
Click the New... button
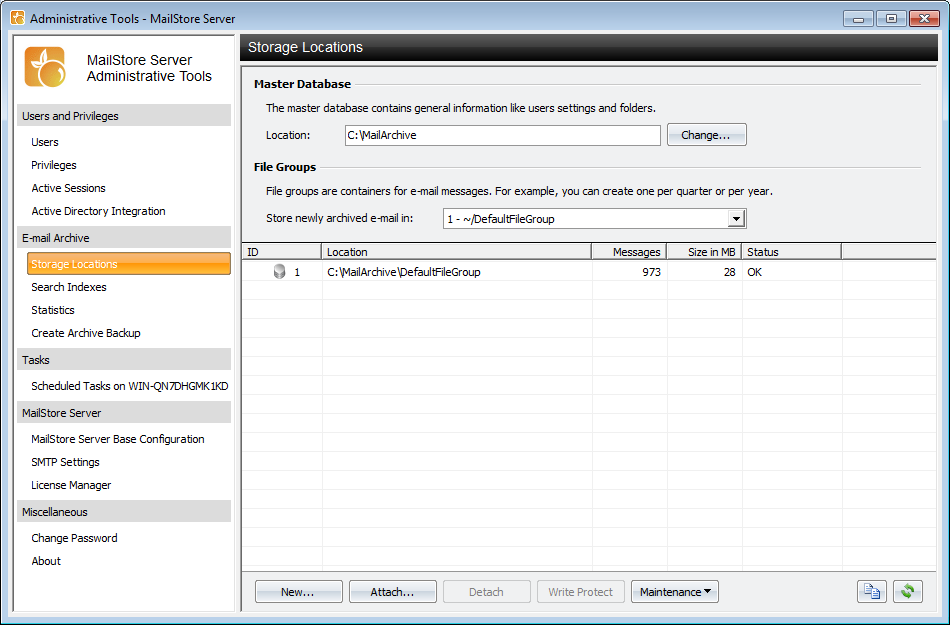pyautogui.click(x=299, y=592)
